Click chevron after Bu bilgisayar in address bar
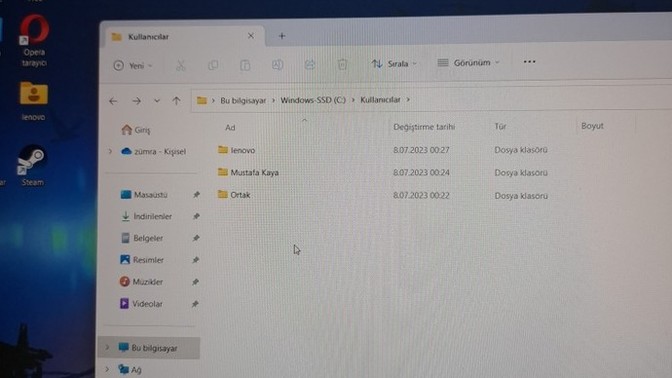The height and width of the screenshot is (378, 672). coord(273,100)
